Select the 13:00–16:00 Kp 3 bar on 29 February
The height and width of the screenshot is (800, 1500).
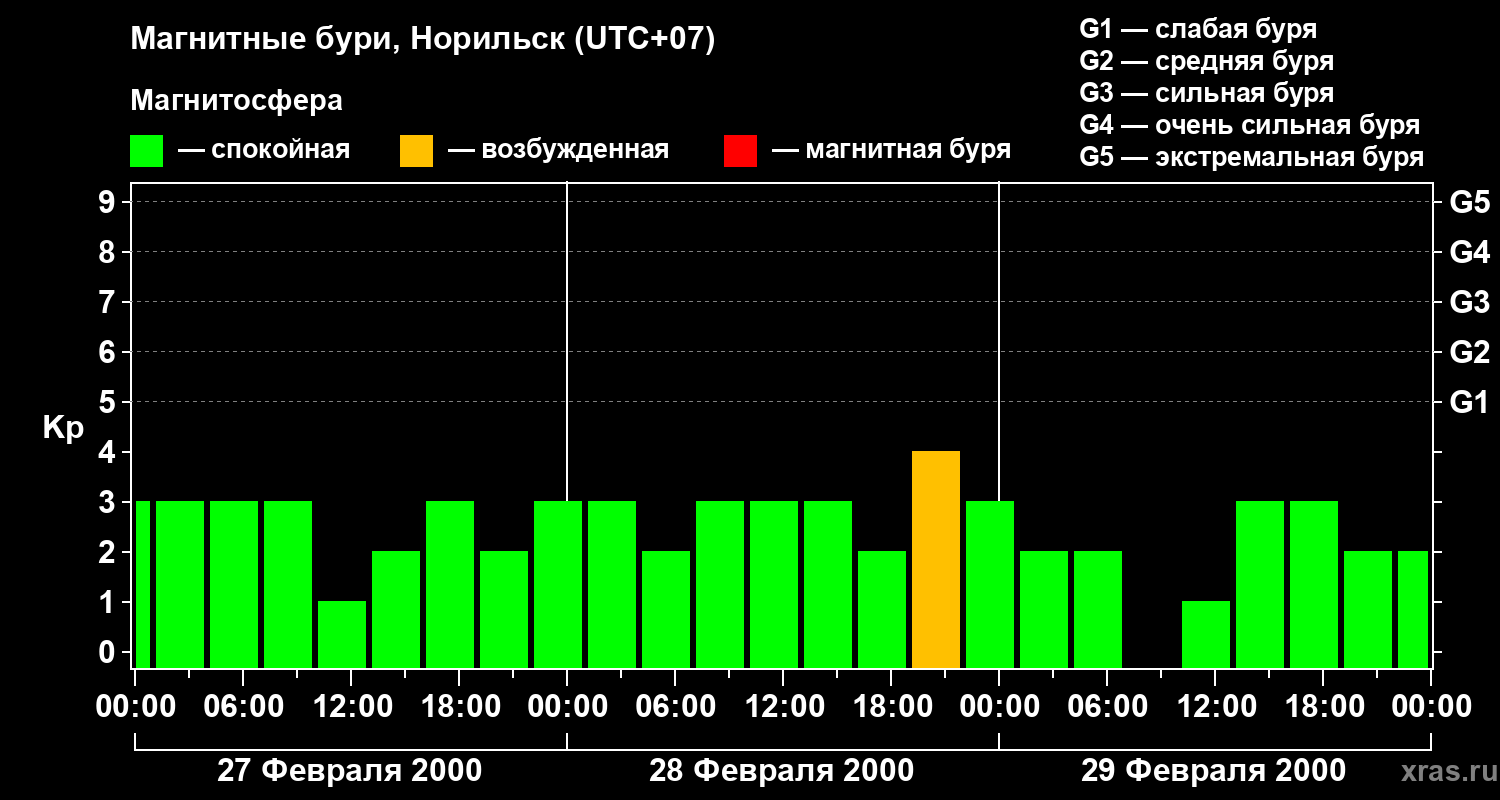coord(1260,584)
